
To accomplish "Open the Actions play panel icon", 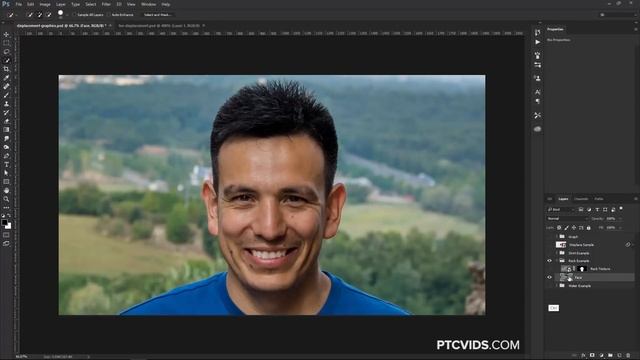I will [538, 42].
